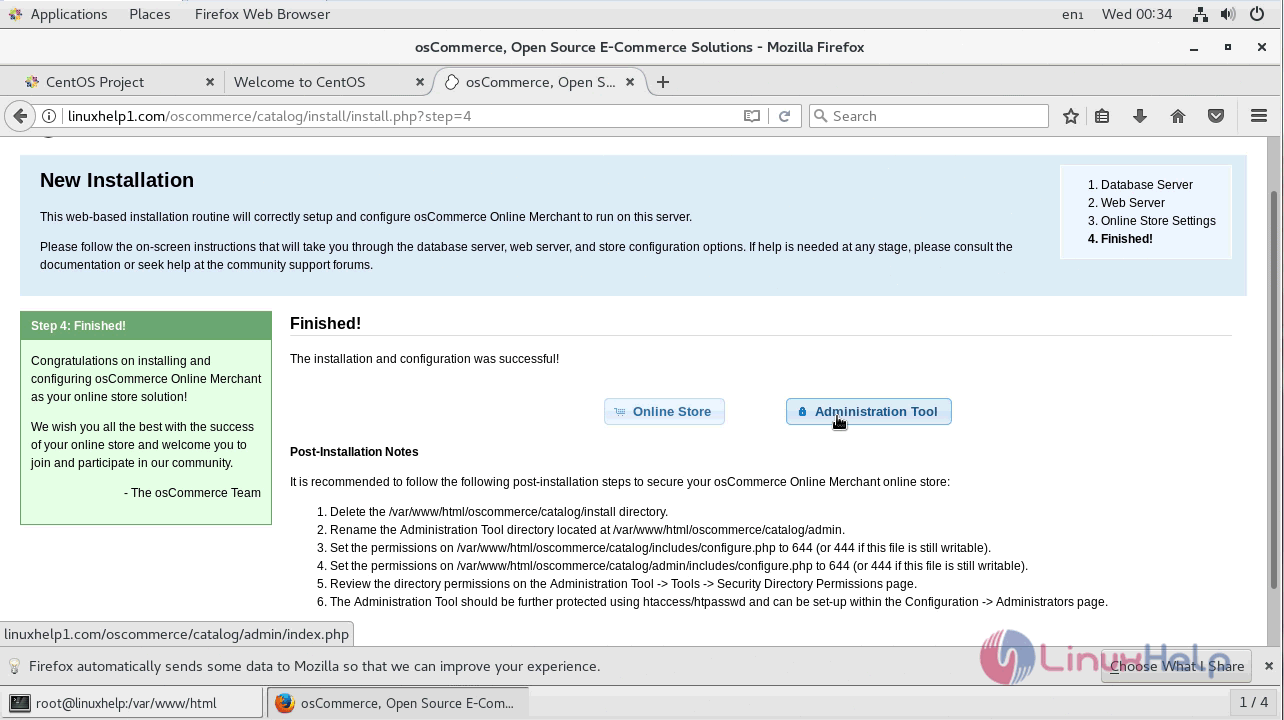Reload the current page
1284x720 pixels.
click(784, 116)
